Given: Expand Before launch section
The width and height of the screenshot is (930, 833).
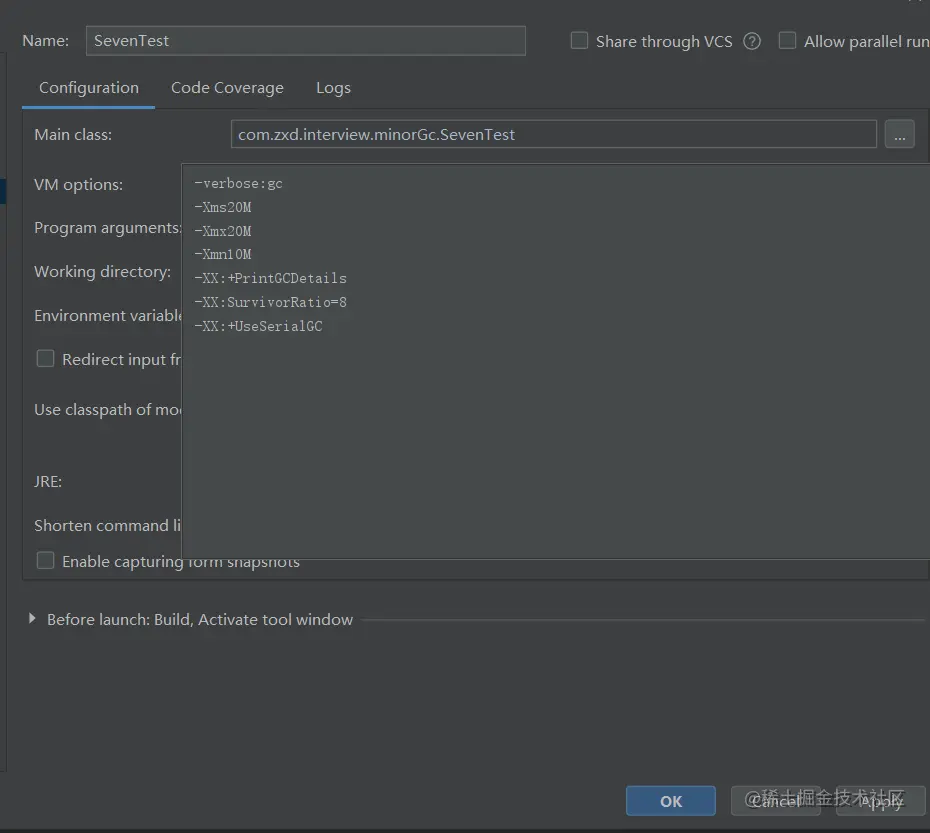Looking at the screenshot, I should click(x=32, y=619).
